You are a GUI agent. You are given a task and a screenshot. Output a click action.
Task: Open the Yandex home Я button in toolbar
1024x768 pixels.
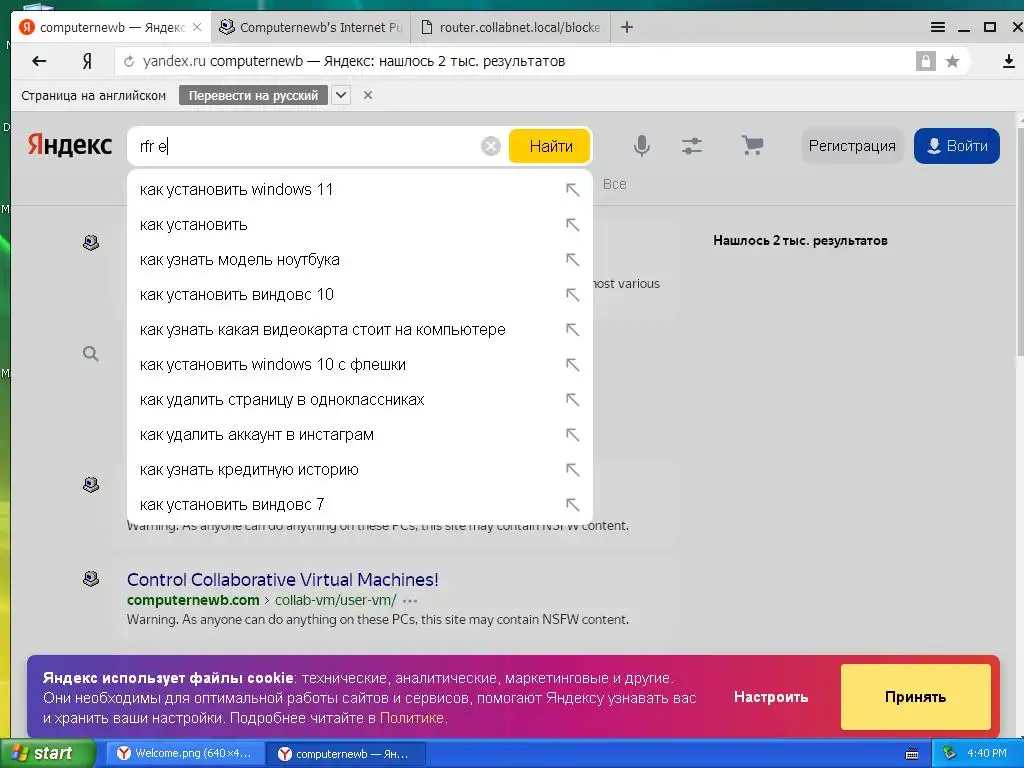pos(87,61)
